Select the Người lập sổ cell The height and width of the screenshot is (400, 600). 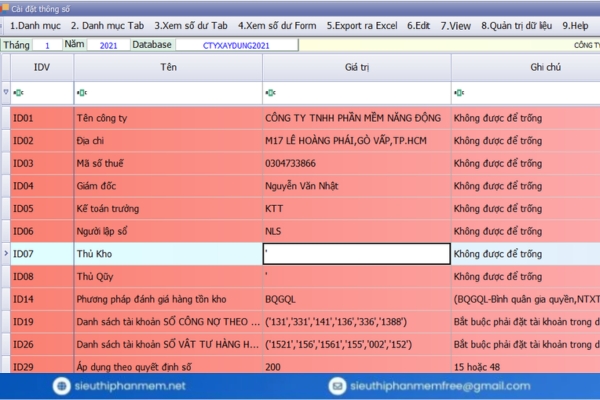tap(168, 231)
